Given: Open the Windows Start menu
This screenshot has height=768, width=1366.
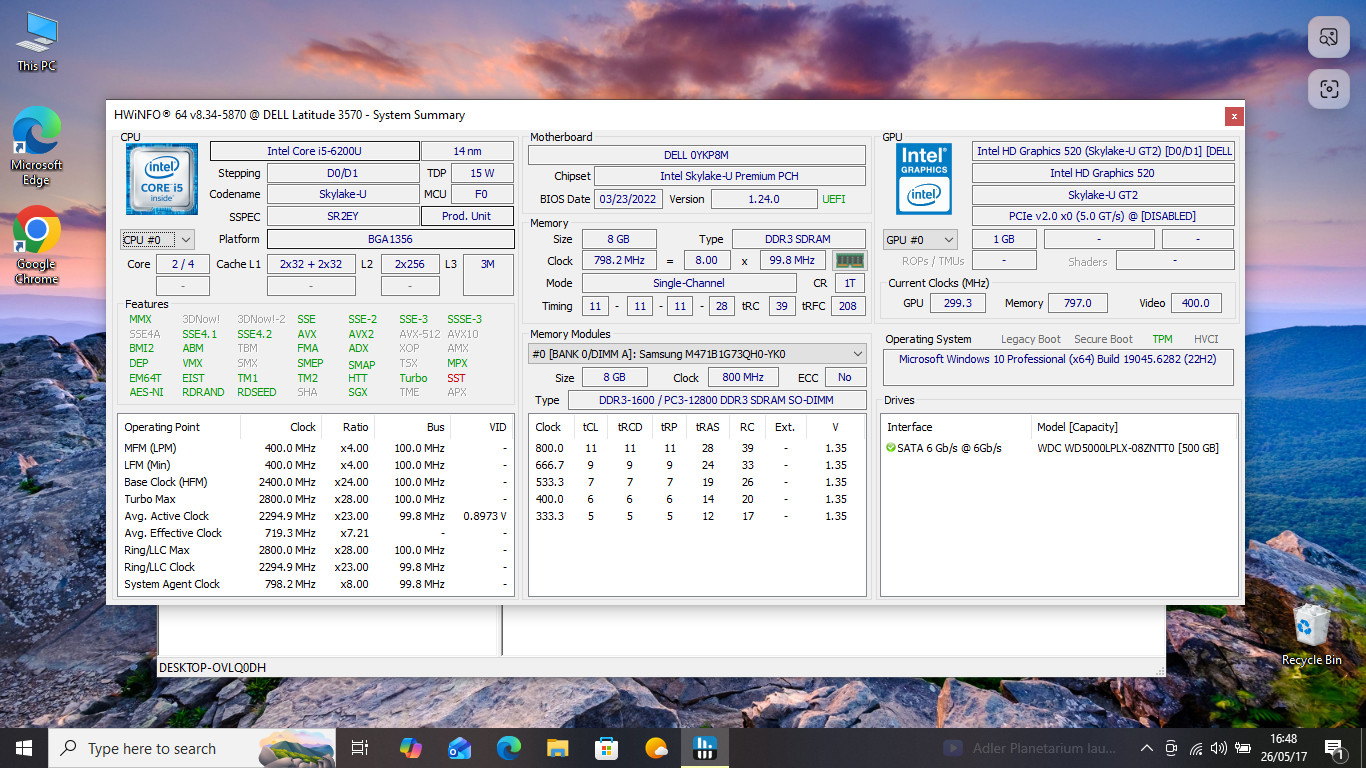Looking at the screenshot, I should pyautogui.click(x=24, y=748).
